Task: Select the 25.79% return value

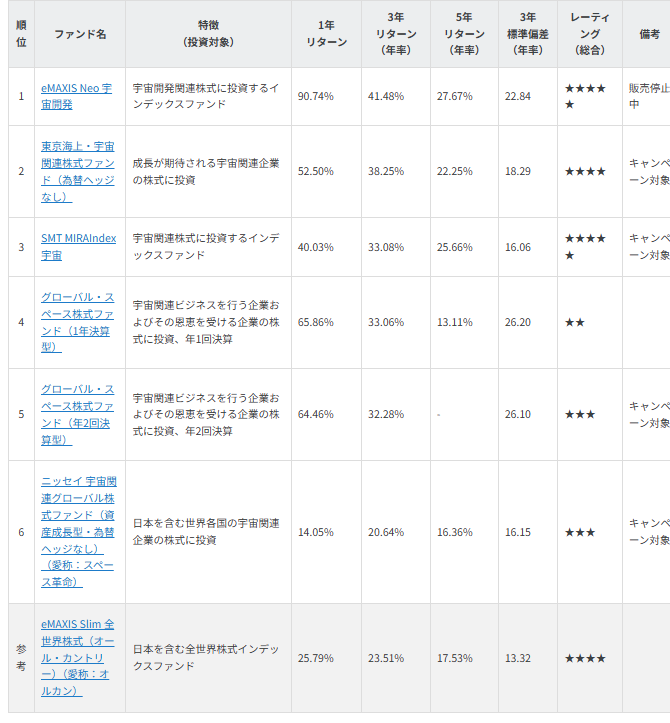Action: (315, 658)
